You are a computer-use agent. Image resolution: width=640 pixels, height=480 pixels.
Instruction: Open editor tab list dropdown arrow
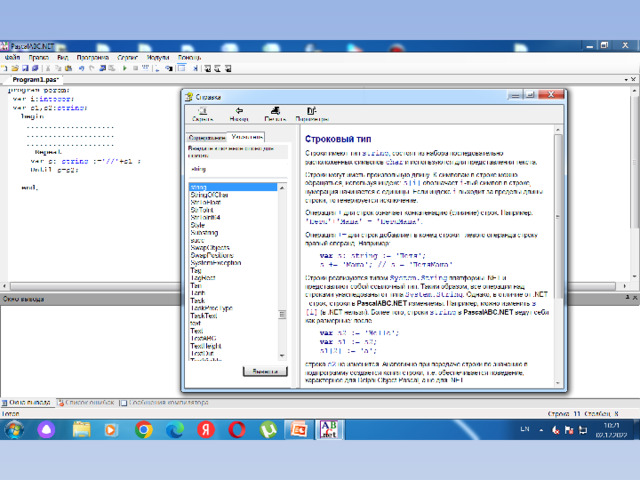pyautogui.click(x=626, y=80)
